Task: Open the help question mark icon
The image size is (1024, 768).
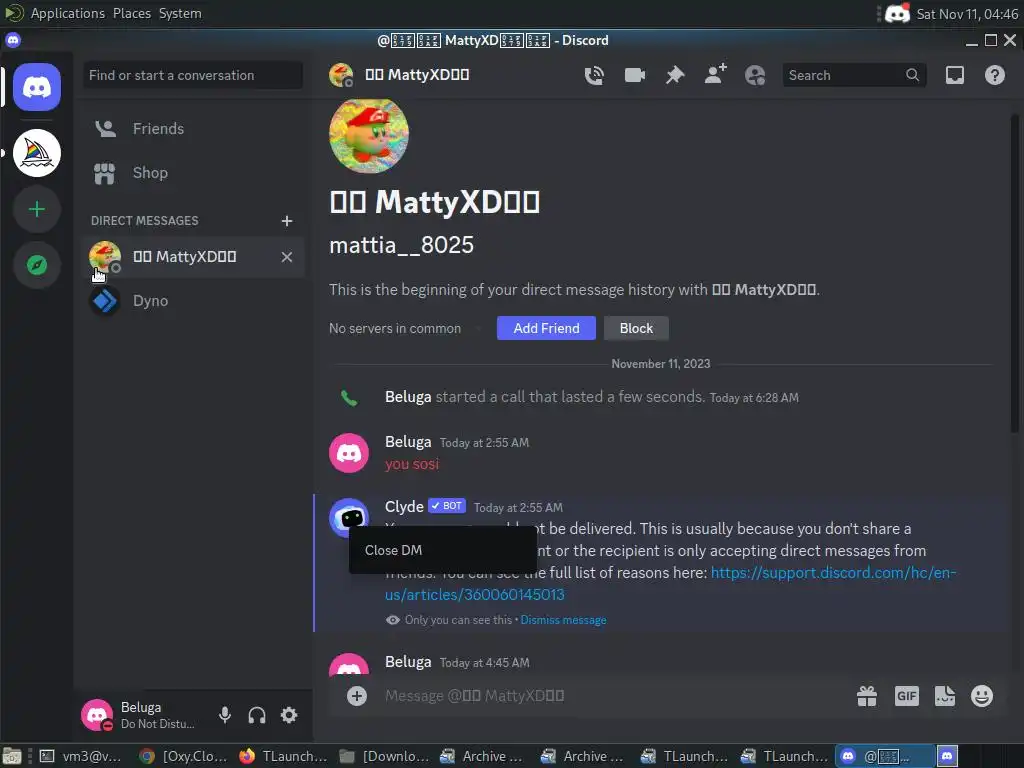Action: click(995, 75)
